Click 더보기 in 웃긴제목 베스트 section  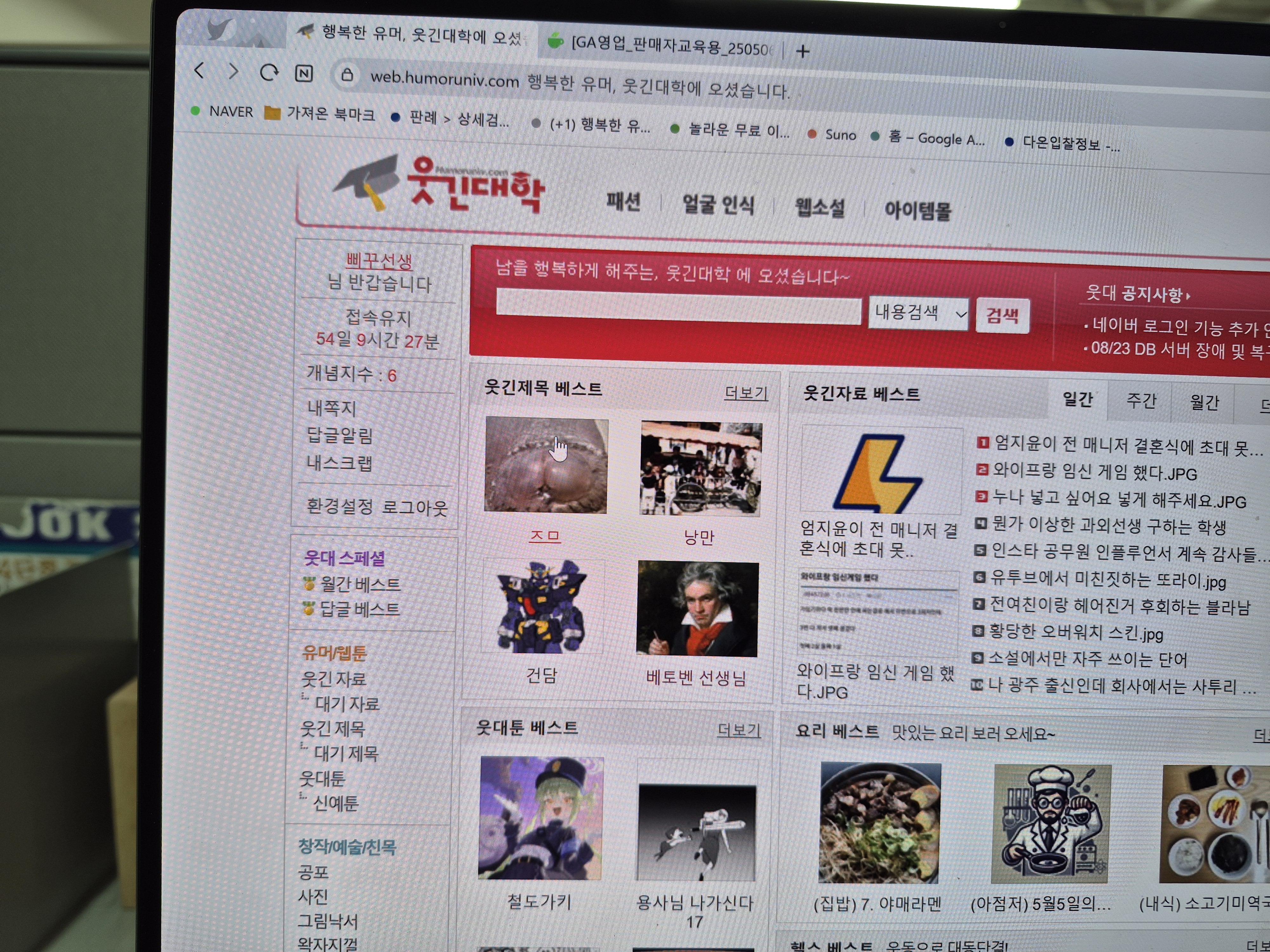[746, 393]
